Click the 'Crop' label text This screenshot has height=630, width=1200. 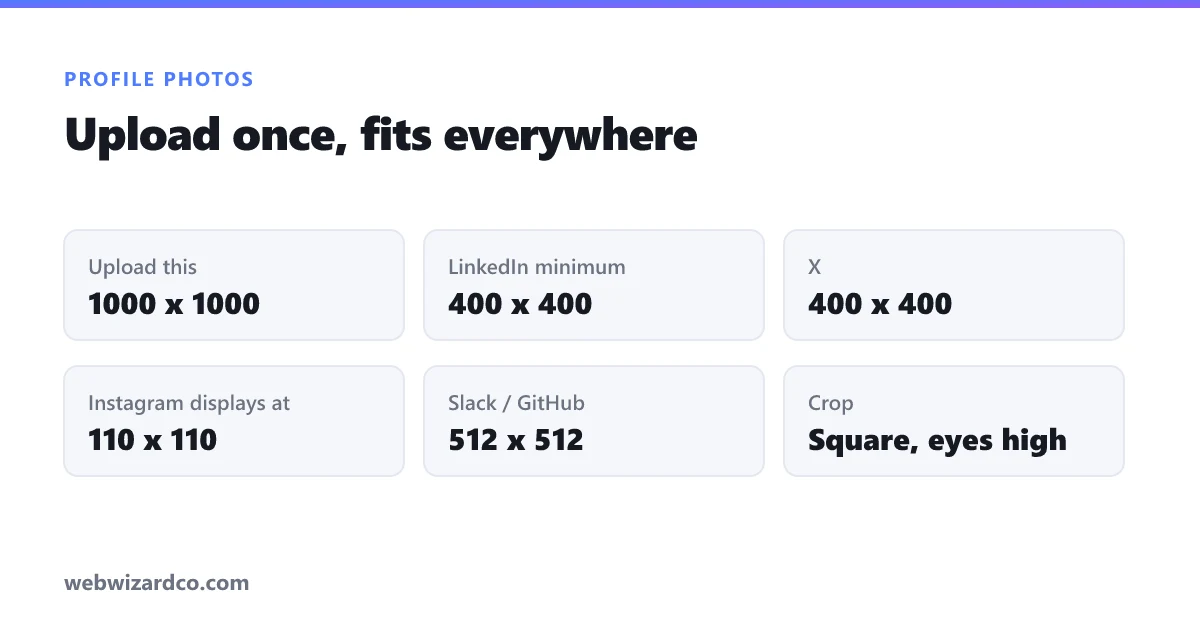tap(831, 404)
